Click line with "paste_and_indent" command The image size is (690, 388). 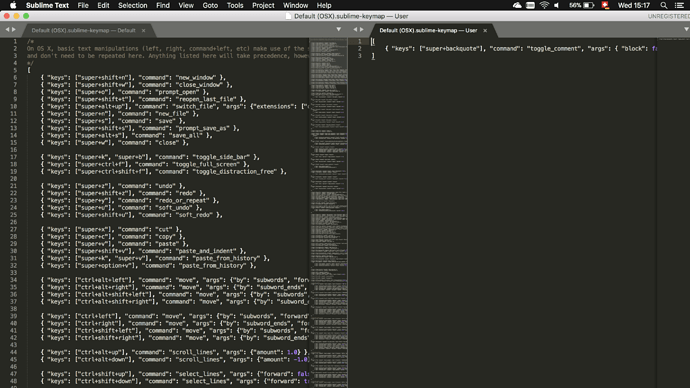coord(143,251)
